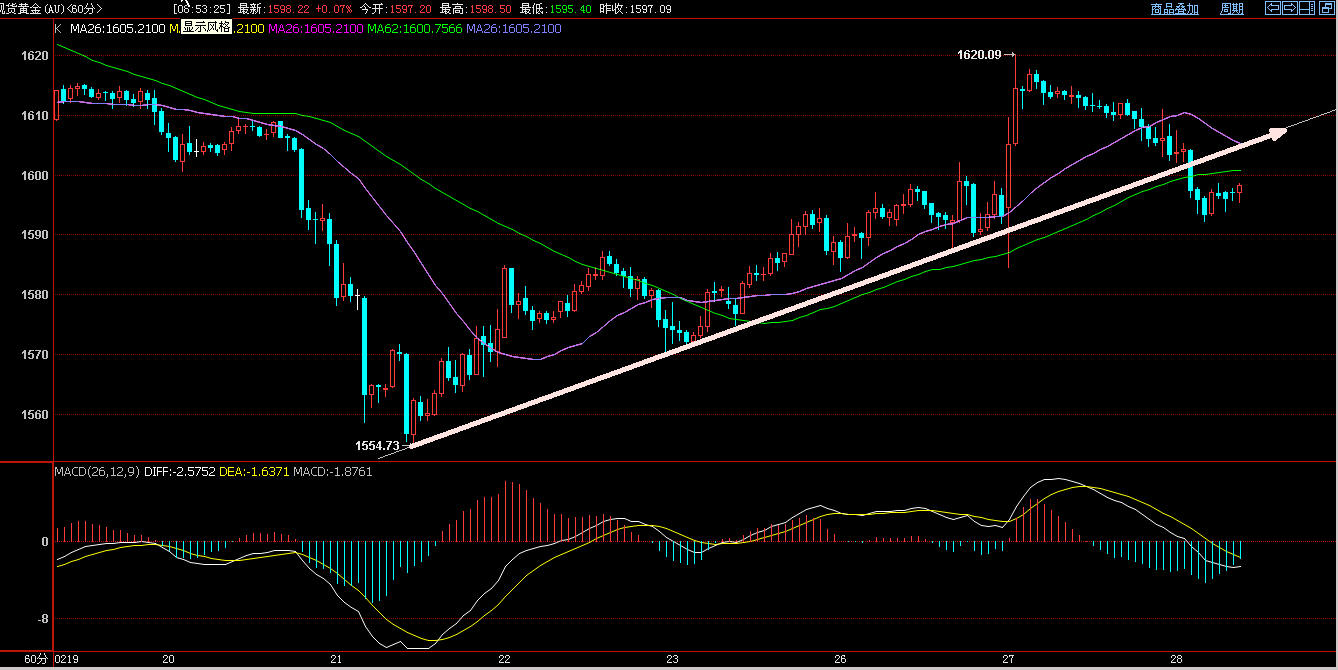Click the MACD axis label 0
The width and height of the screenshot is (1338, 670).
[x=44, y=542]
